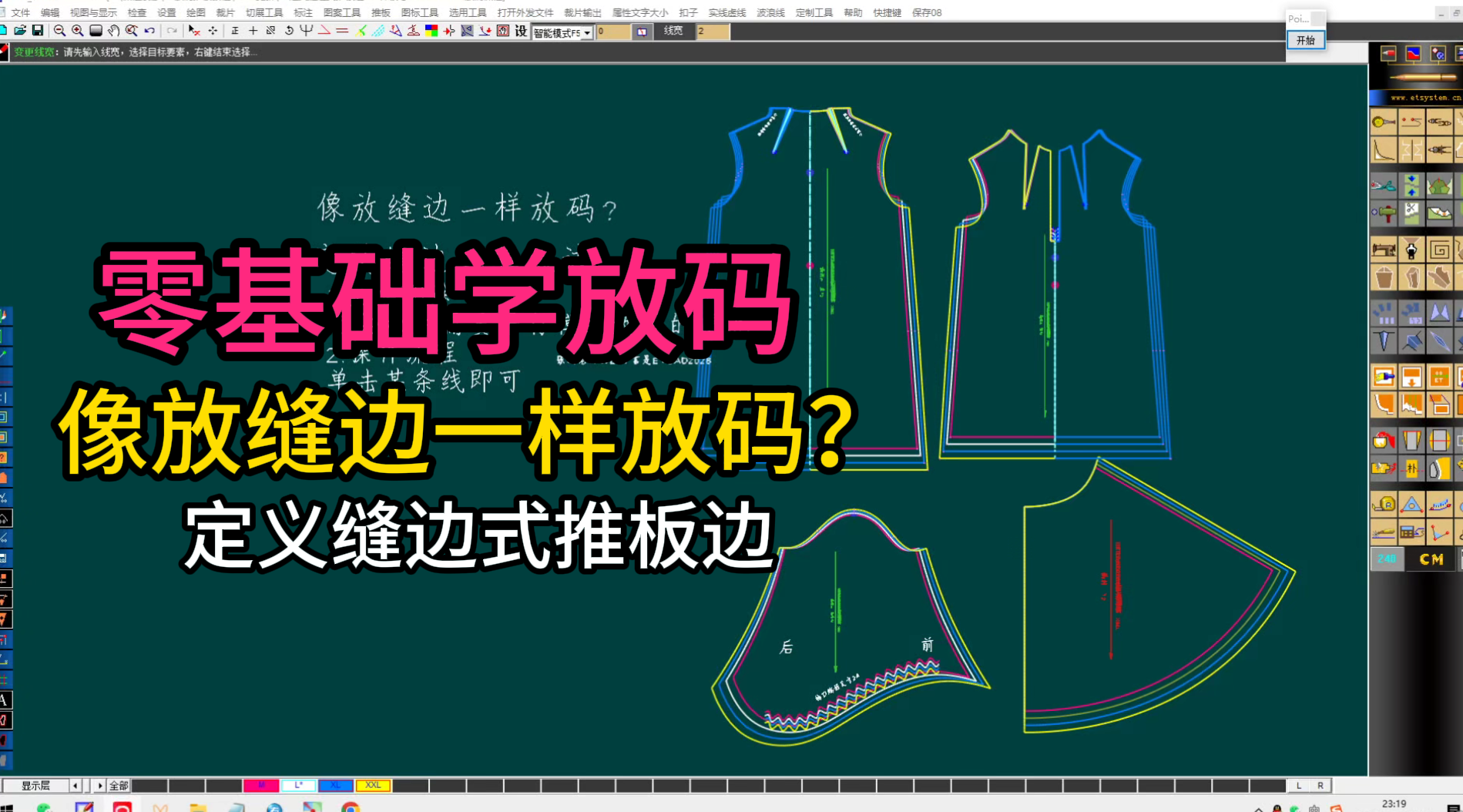Toggle the XXL size layer display
This screenshot has width=1463, height=812.
(372, 785)
